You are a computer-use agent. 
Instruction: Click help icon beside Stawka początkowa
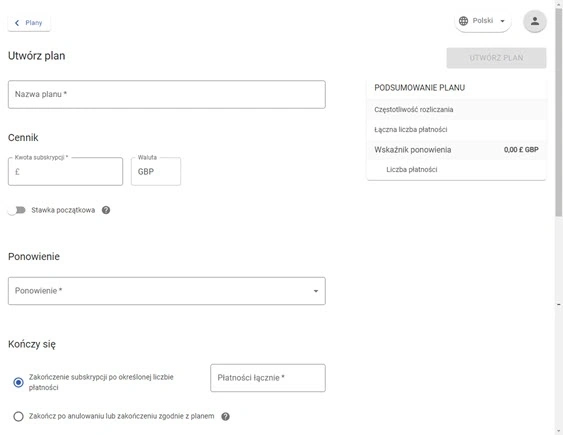tap(106, 210)
